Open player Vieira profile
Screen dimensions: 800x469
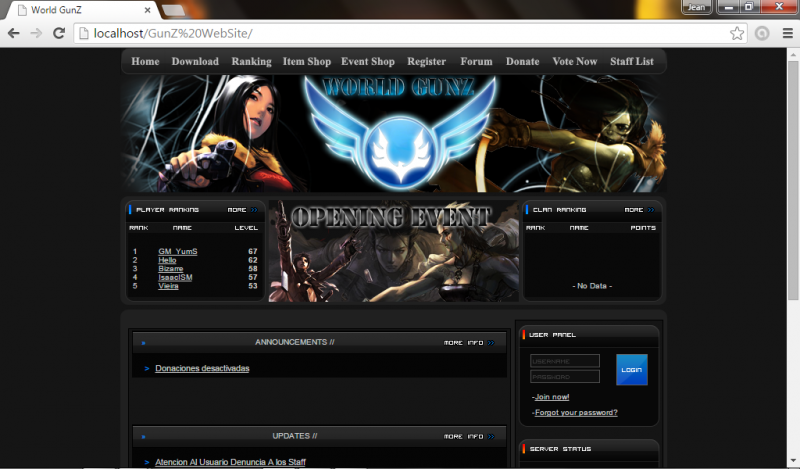168,286
